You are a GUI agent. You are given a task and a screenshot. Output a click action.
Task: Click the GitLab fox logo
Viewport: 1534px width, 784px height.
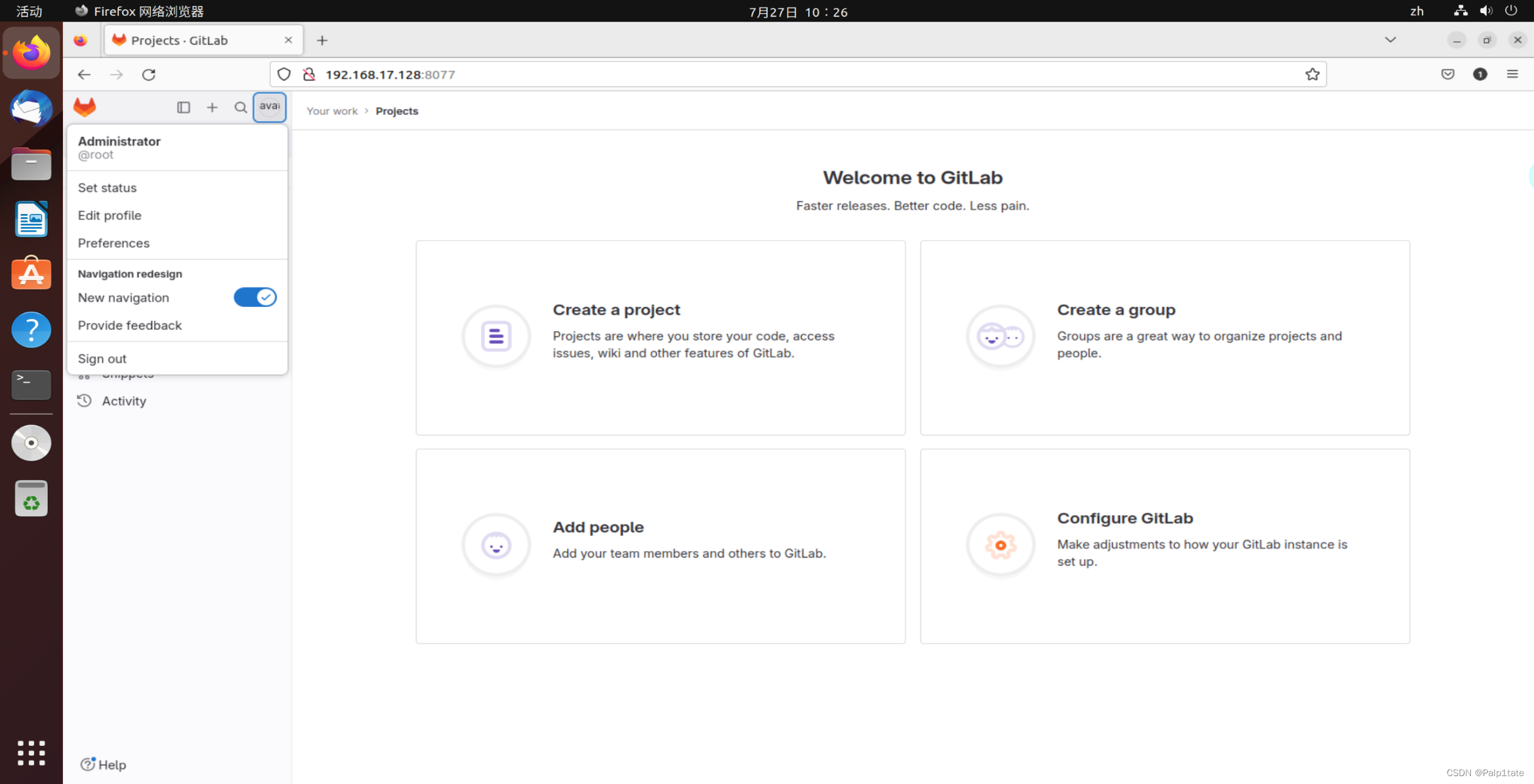pyautogui.click(x=85, y=107)
